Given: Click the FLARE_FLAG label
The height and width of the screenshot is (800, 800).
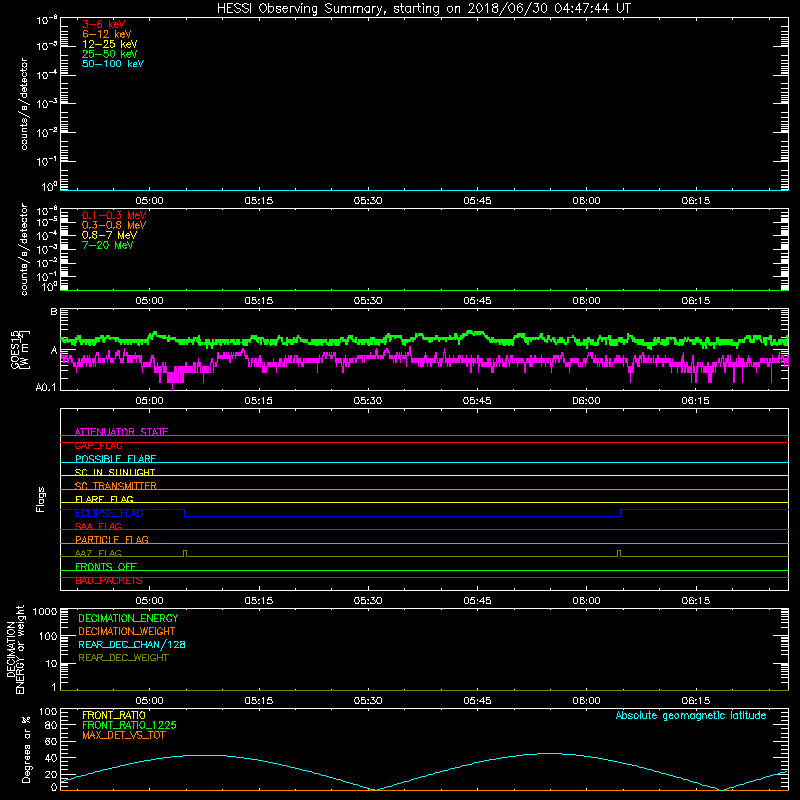Looking at the screenshot, I should (104, 499).
